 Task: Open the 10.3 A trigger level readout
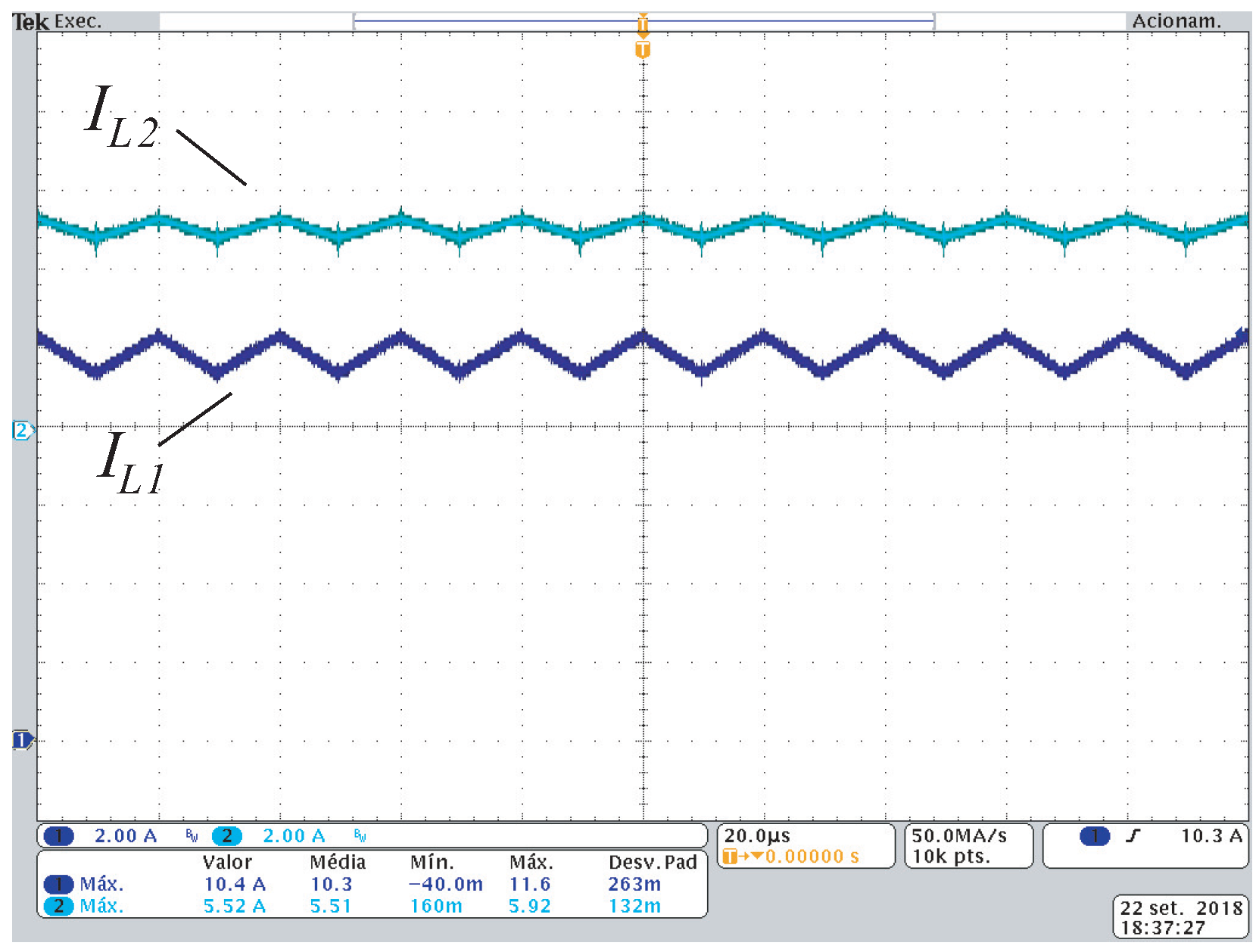coord(1211,836)
